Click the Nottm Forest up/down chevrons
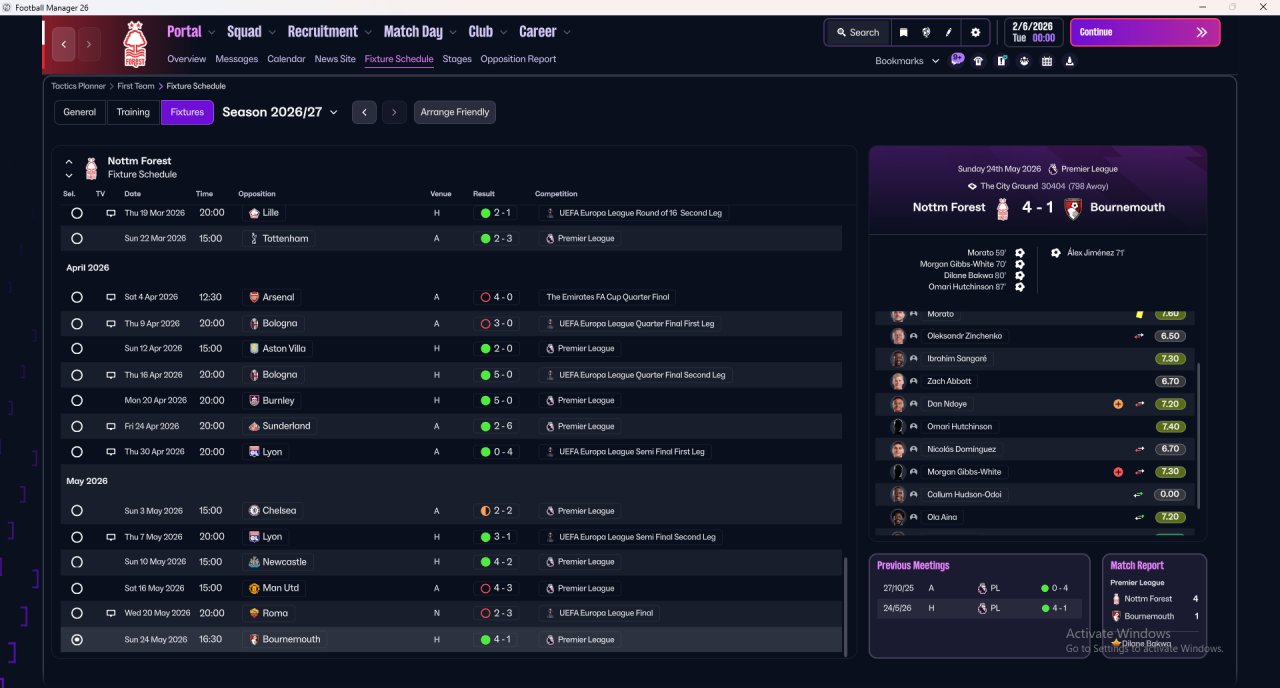This screenshot has height=688, width=1280. pos(69,168)
